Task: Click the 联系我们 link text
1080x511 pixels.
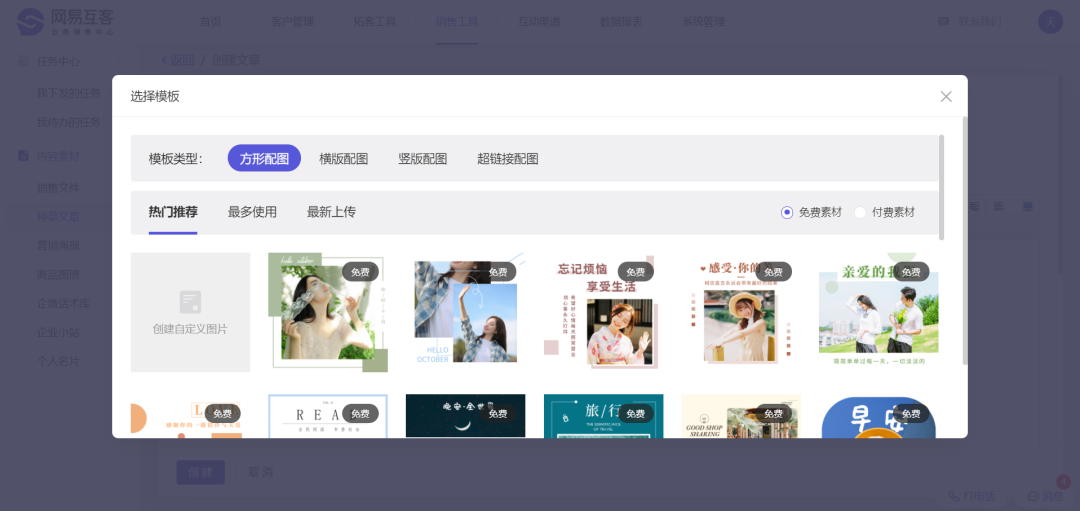Action: tap(980, 22)
